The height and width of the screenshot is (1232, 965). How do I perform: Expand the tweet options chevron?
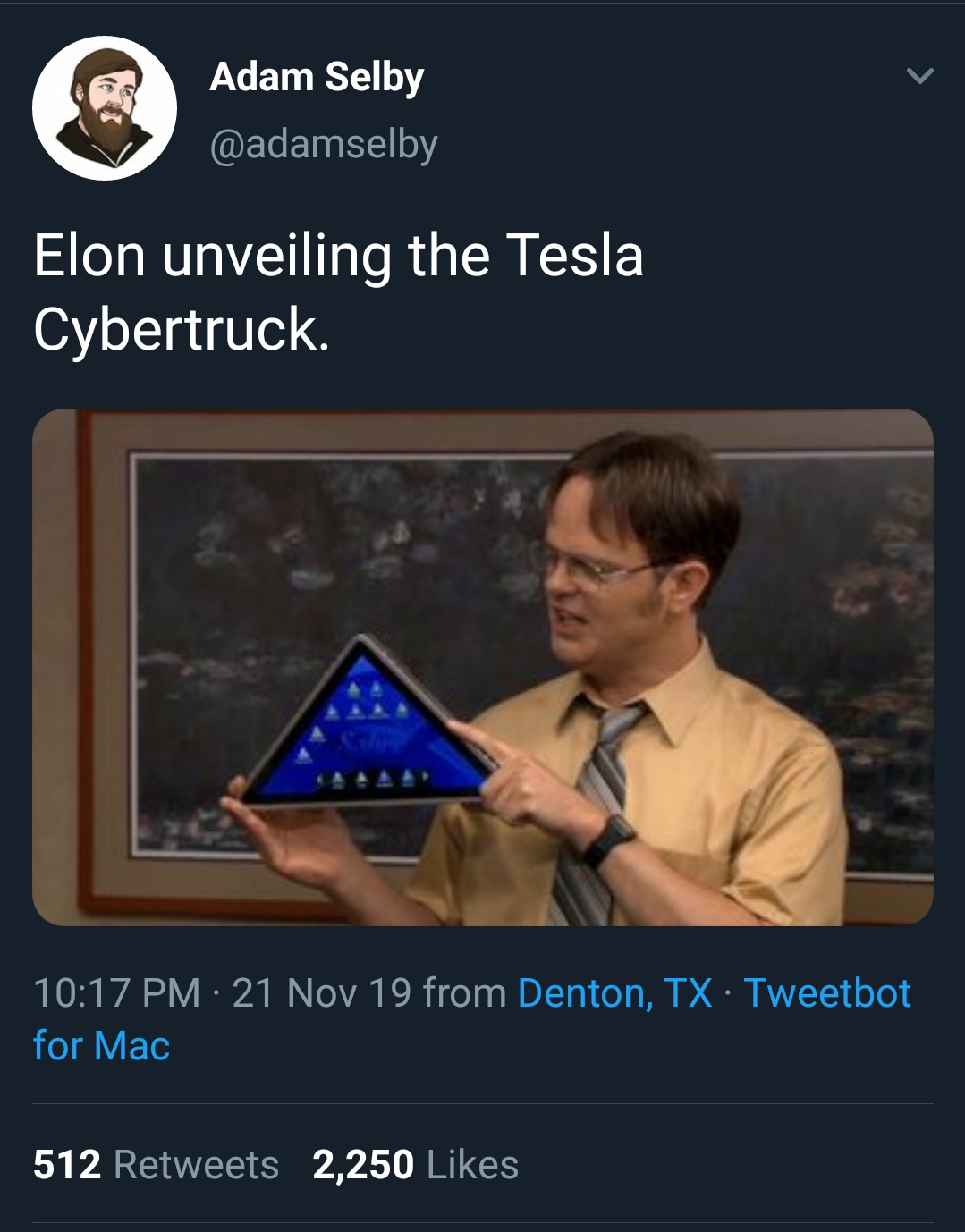[919, 76]
